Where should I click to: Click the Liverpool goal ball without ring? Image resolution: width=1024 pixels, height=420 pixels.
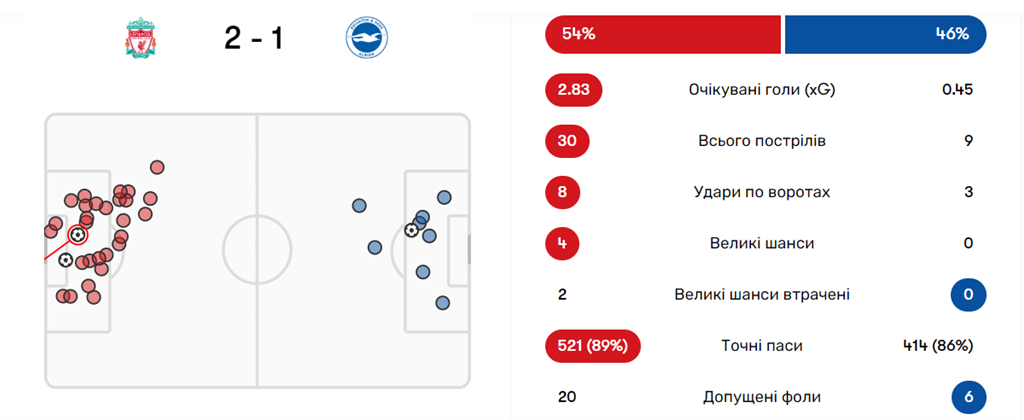(66, 260)
